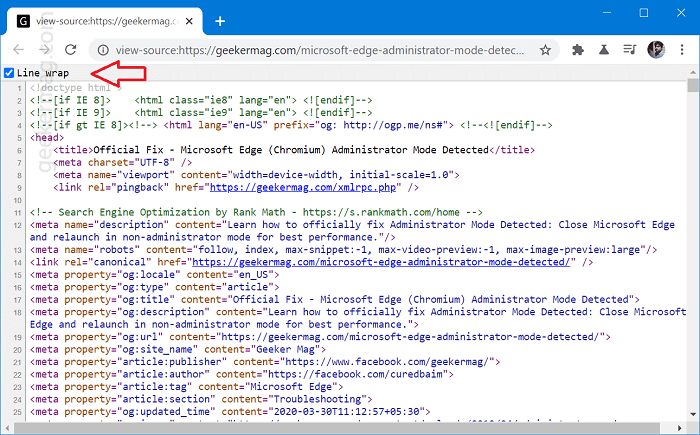This screenshot has height=435, width=700.
Task: Click the html lang="en-US" line 4
Action: [x=291, y=125]
